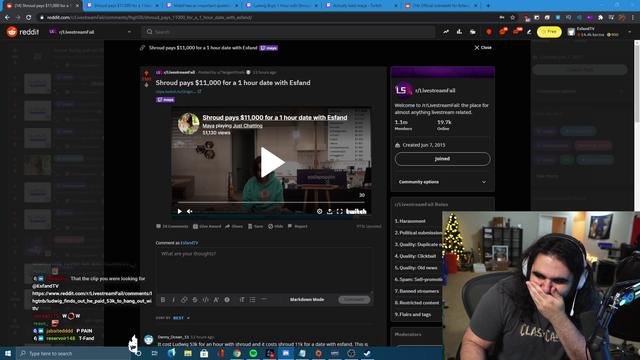Switch editor to Markdown Mode
Viewport: 640px width, 360px height.
coord(307,300)
